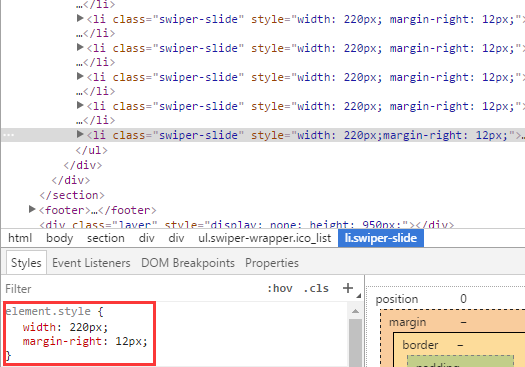525x367 pixels.
Task: Click the position label in box model
Action: pyautogui.click(x=397, y=299)
